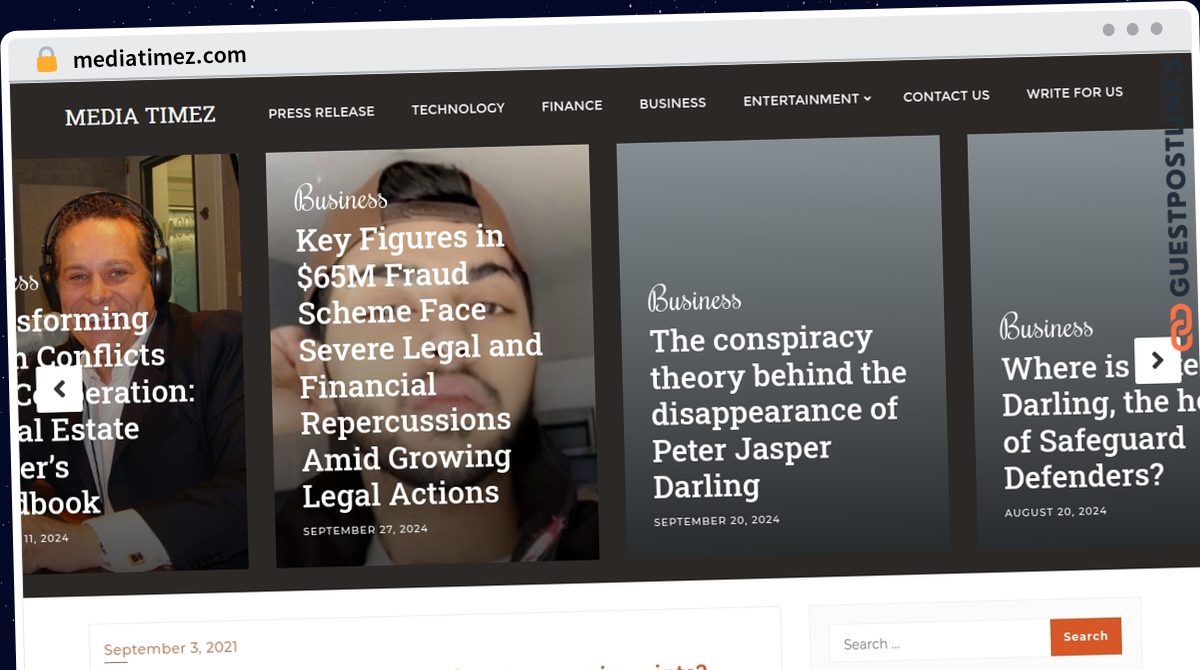Select Business in navigation bar
1200x670 pixels.
pos(673,102)
